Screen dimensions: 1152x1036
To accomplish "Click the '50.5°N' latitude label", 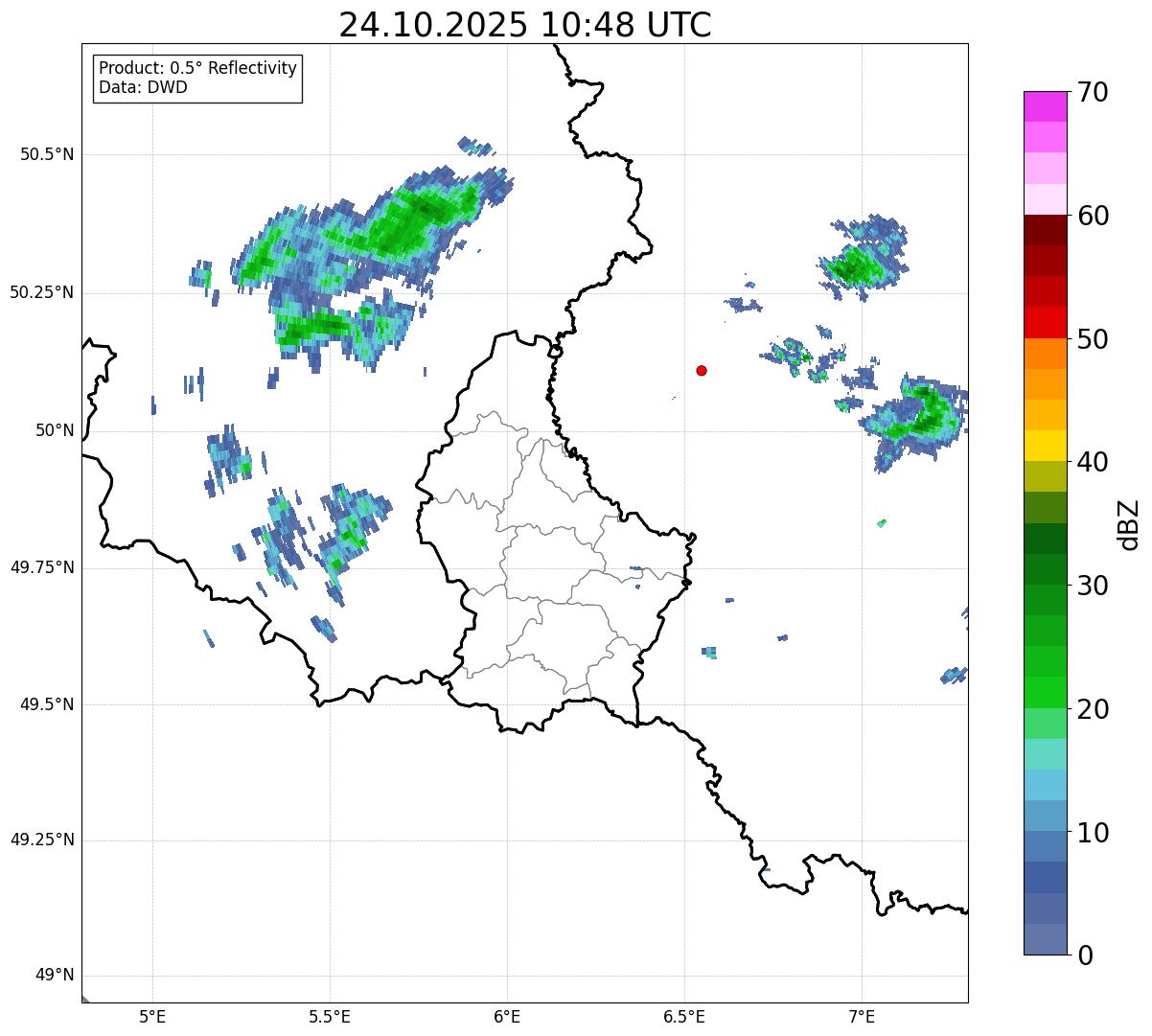I will pos(47,154).
